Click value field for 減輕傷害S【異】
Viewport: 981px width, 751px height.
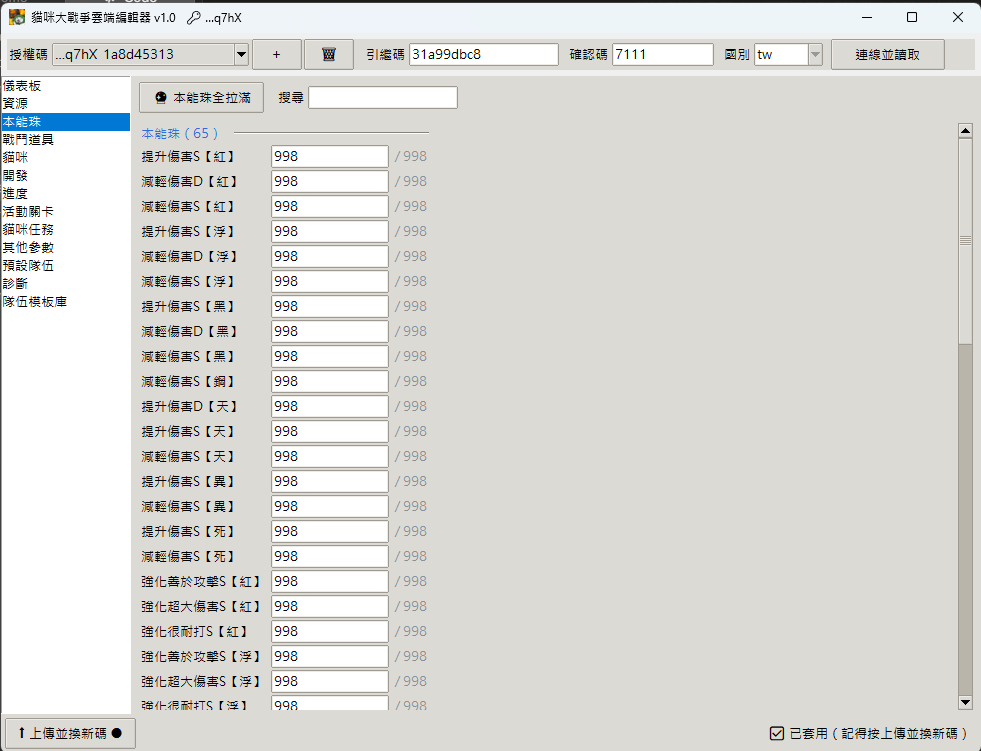(x=330, y=507)
